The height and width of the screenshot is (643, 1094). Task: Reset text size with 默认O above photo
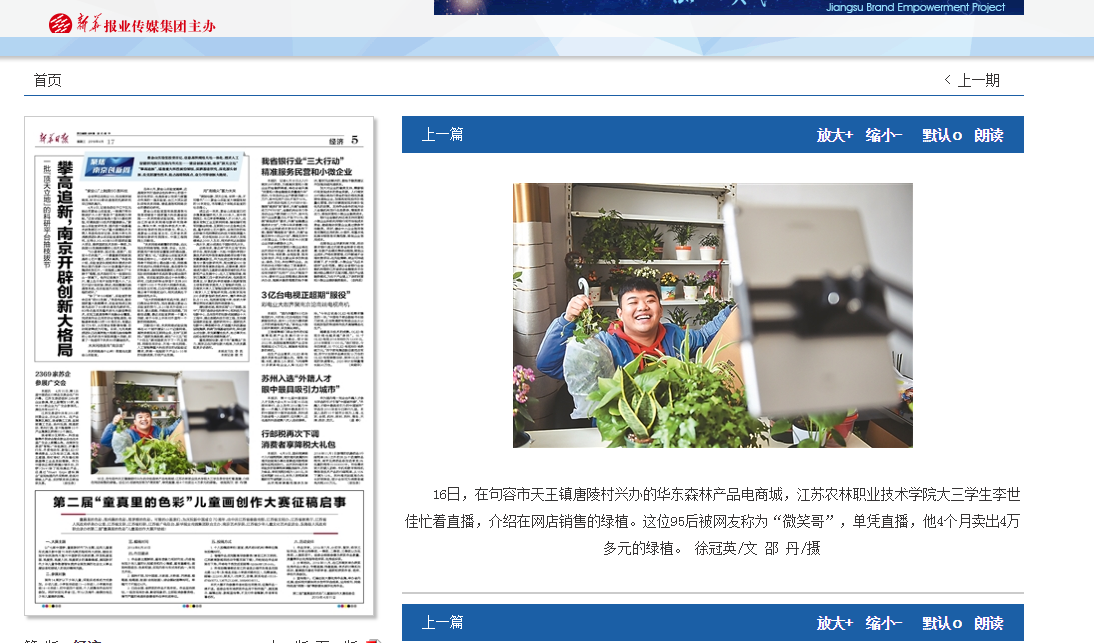click(x=941, y=135)
